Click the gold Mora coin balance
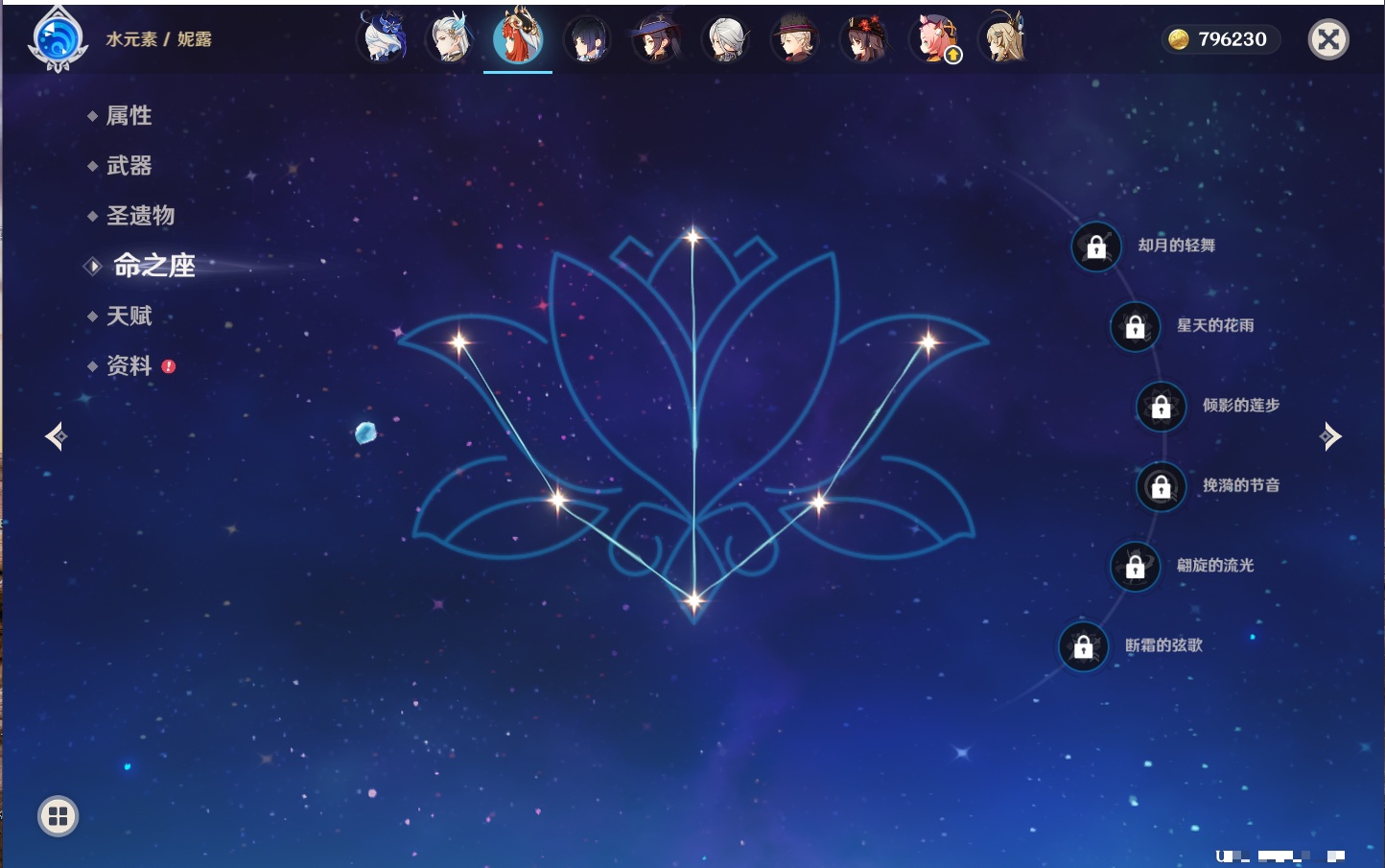The width and height of the screenshot is (1385, 868). click(x=1220, y=39)
